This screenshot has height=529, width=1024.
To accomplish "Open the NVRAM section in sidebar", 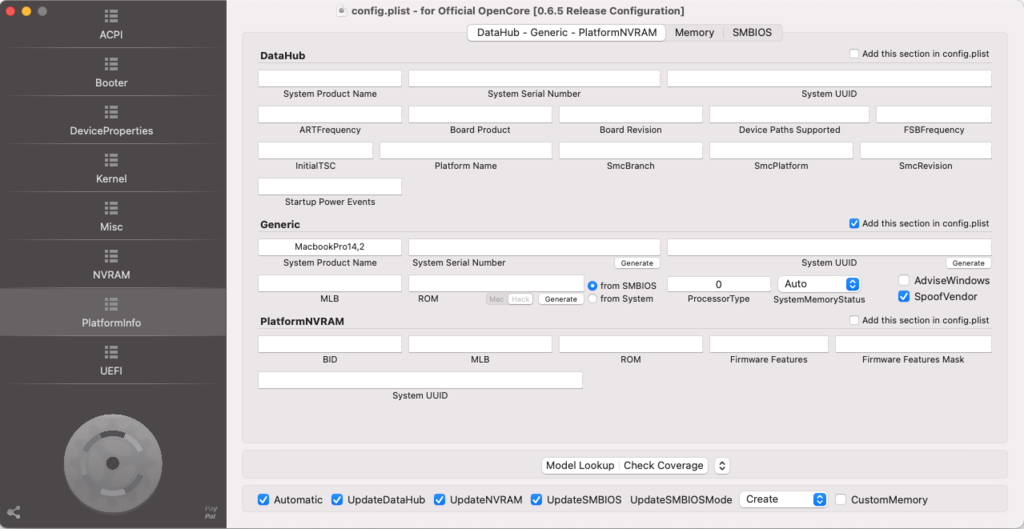I will coord(111,264).
